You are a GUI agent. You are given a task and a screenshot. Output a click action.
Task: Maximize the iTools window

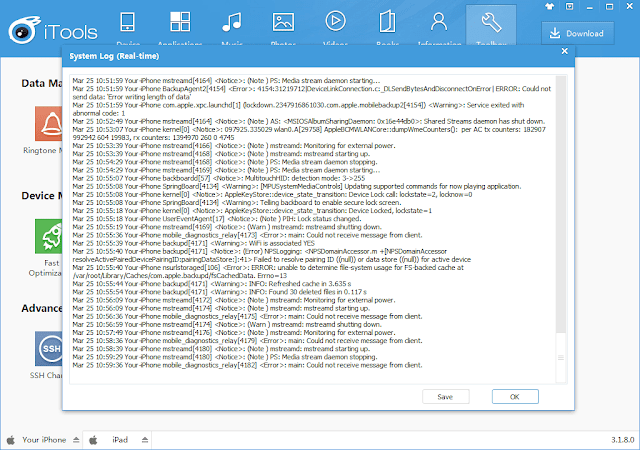(609, 7)
